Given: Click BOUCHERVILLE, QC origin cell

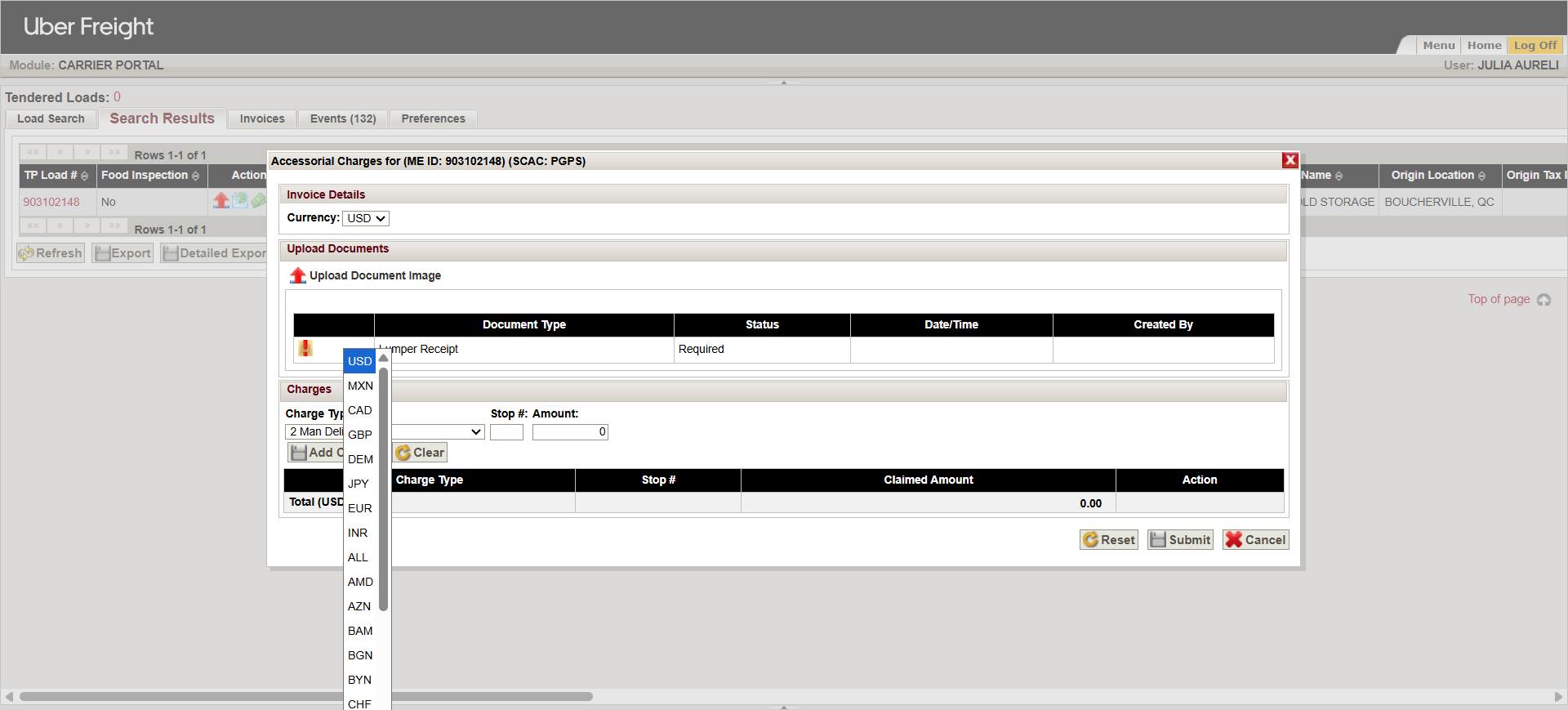Looking at the screenshot, I should coord(1440,202).
